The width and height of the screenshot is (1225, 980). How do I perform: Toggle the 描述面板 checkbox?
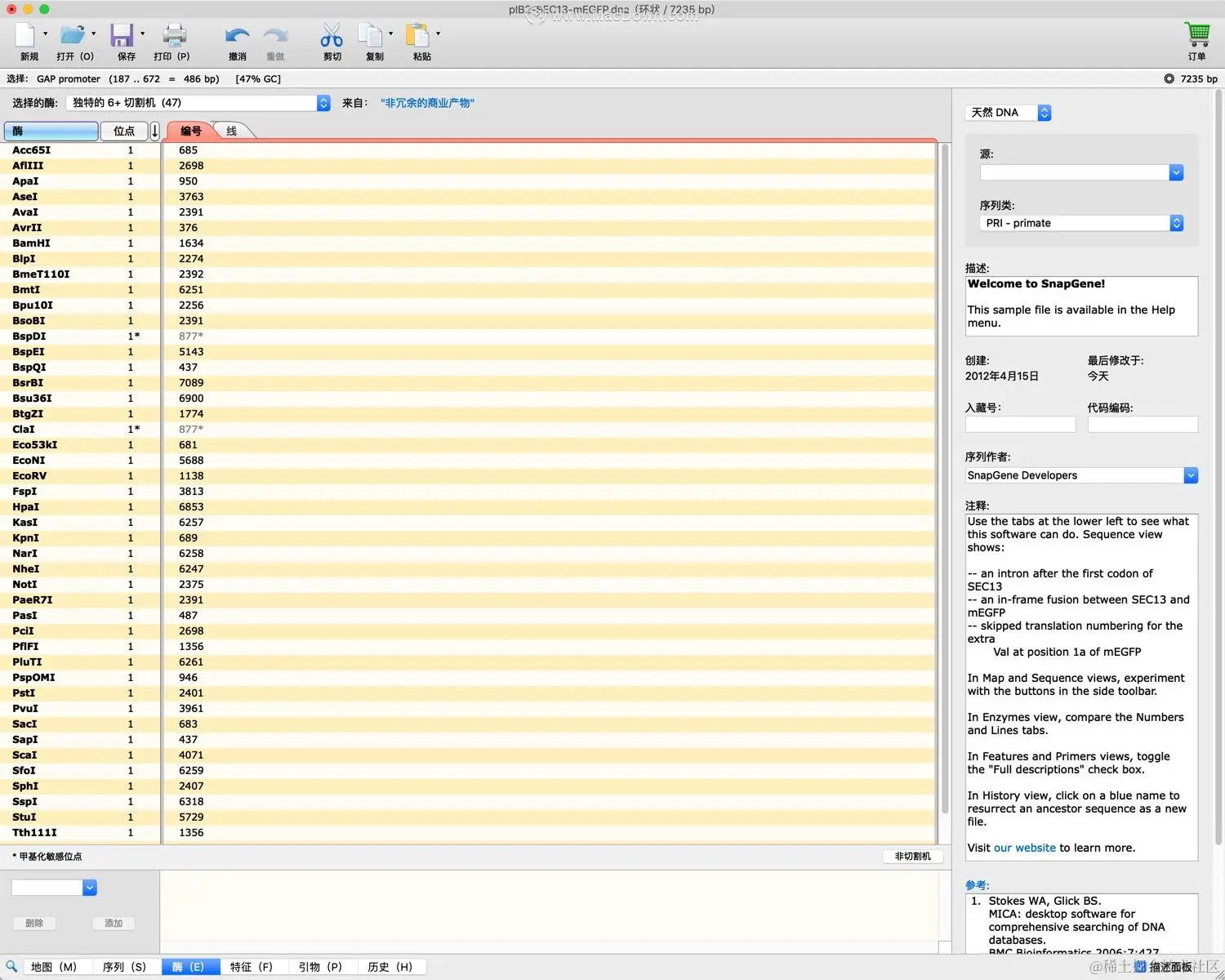pyautogui.click(x=1141, y=967)
